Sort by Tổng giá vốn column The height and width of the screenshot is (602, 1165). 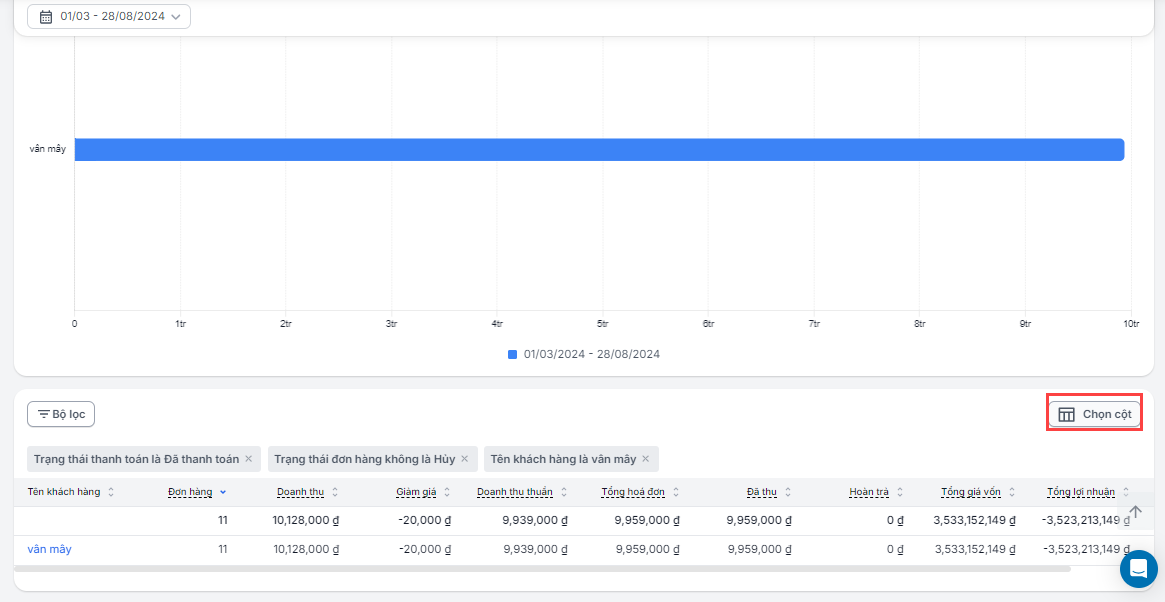tap(978, 492)
